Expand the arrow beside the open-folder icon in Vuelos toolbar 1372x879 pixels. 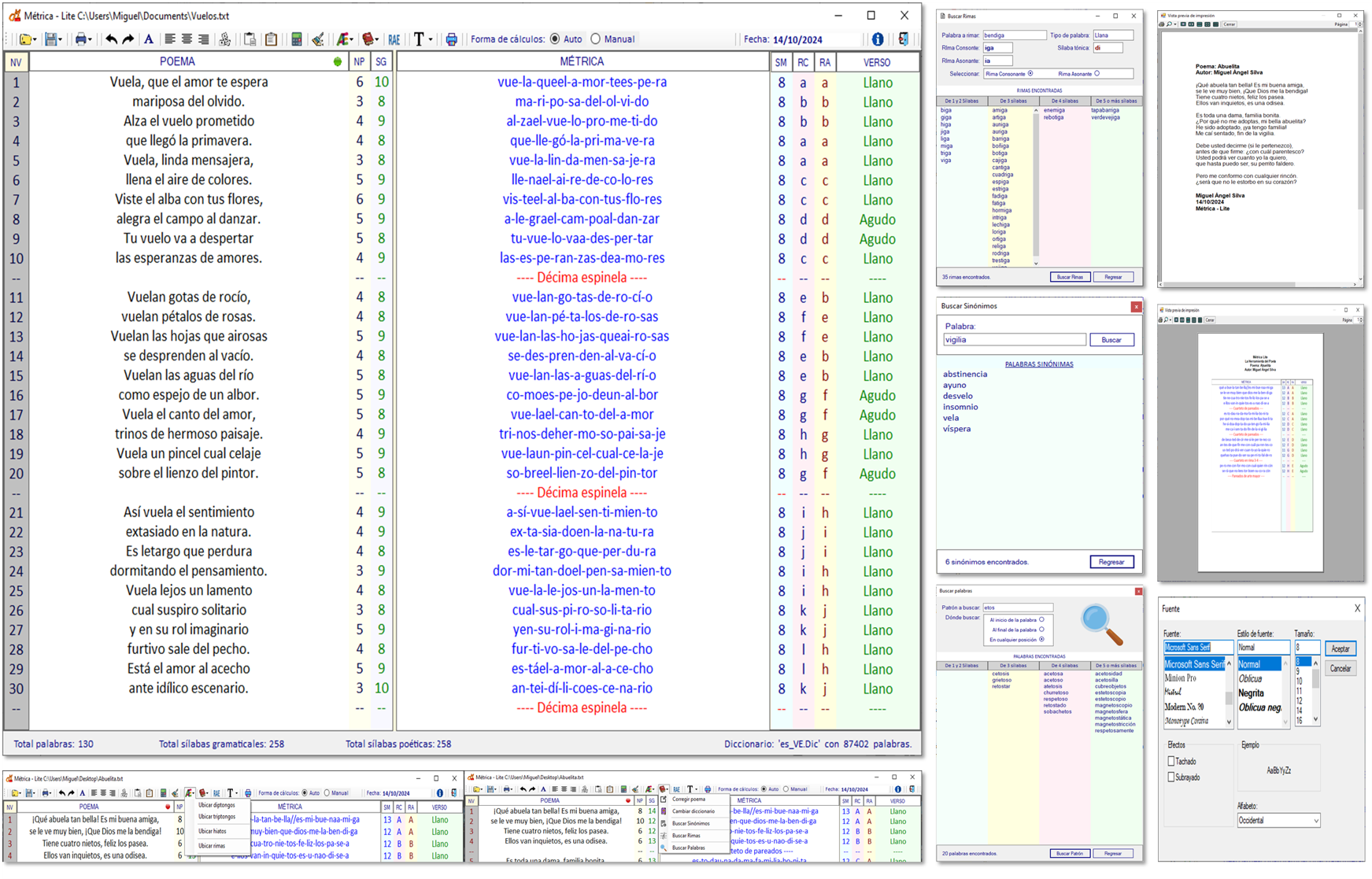point(35,40)
